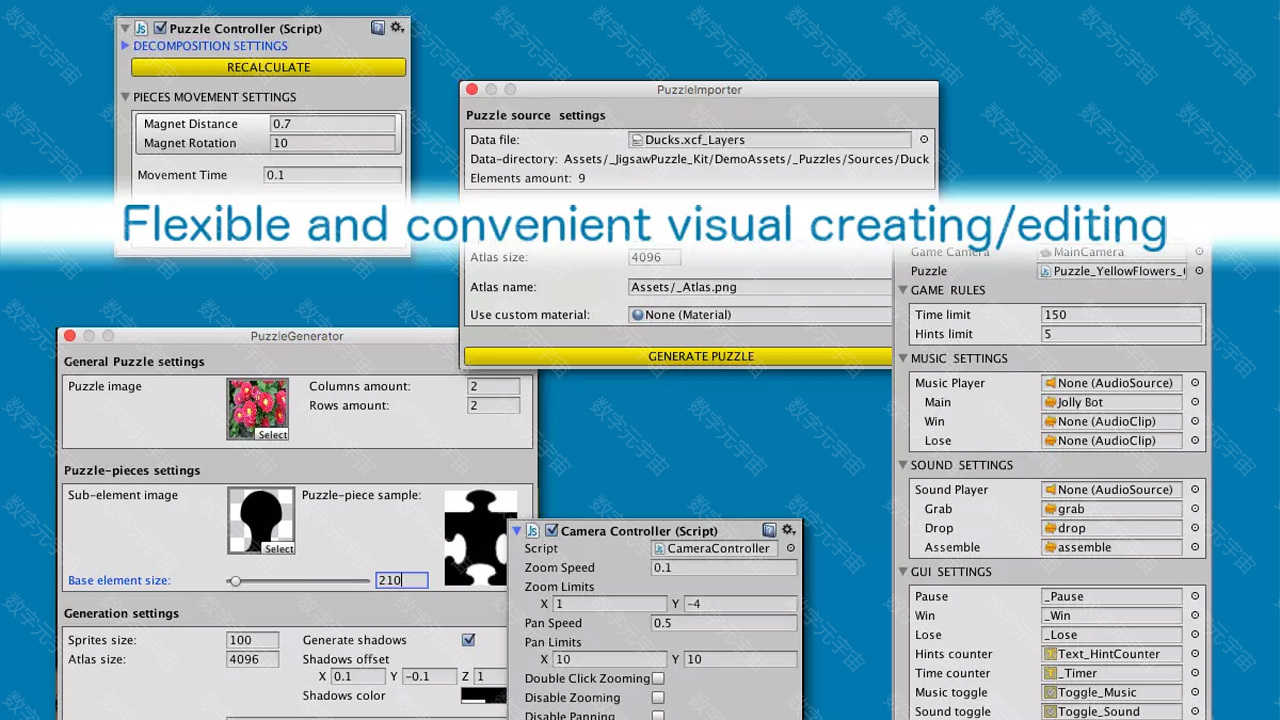
Task: Disable the Puzzle Controller script checkbox
Action: tap(160, 28)
